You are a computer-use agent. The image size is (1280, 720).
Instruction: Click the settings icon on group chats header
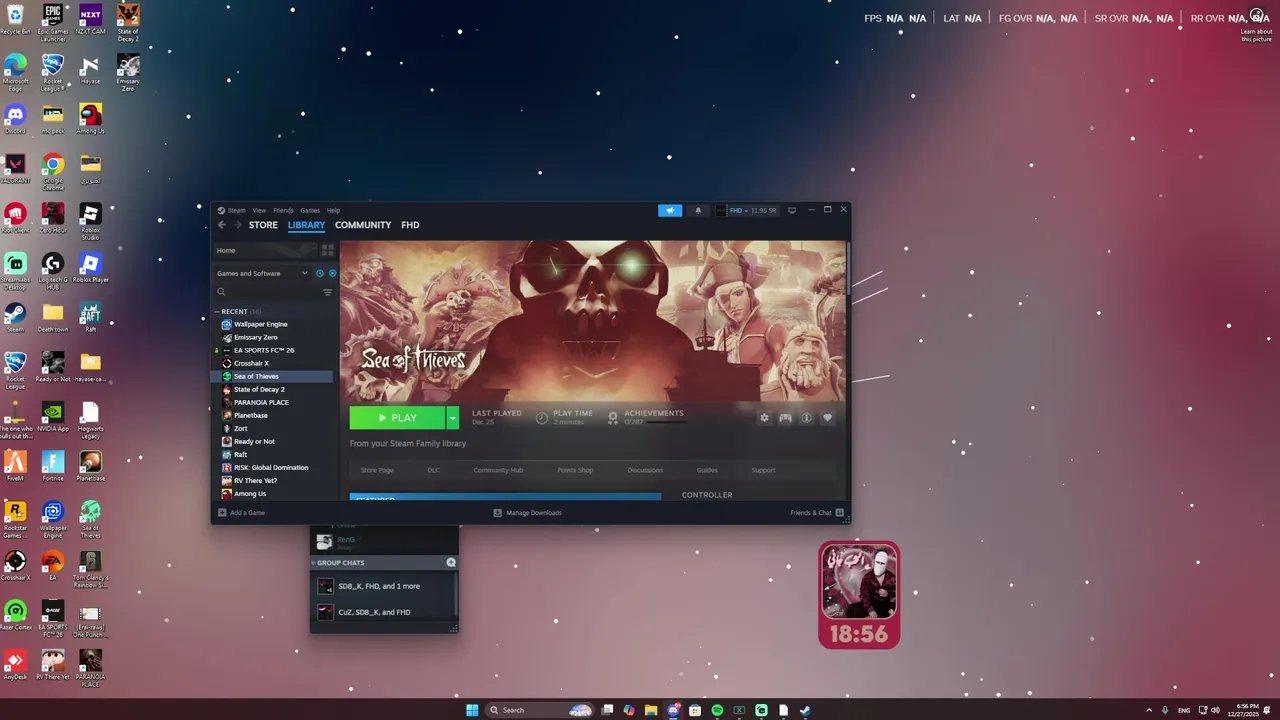point(451,562)
